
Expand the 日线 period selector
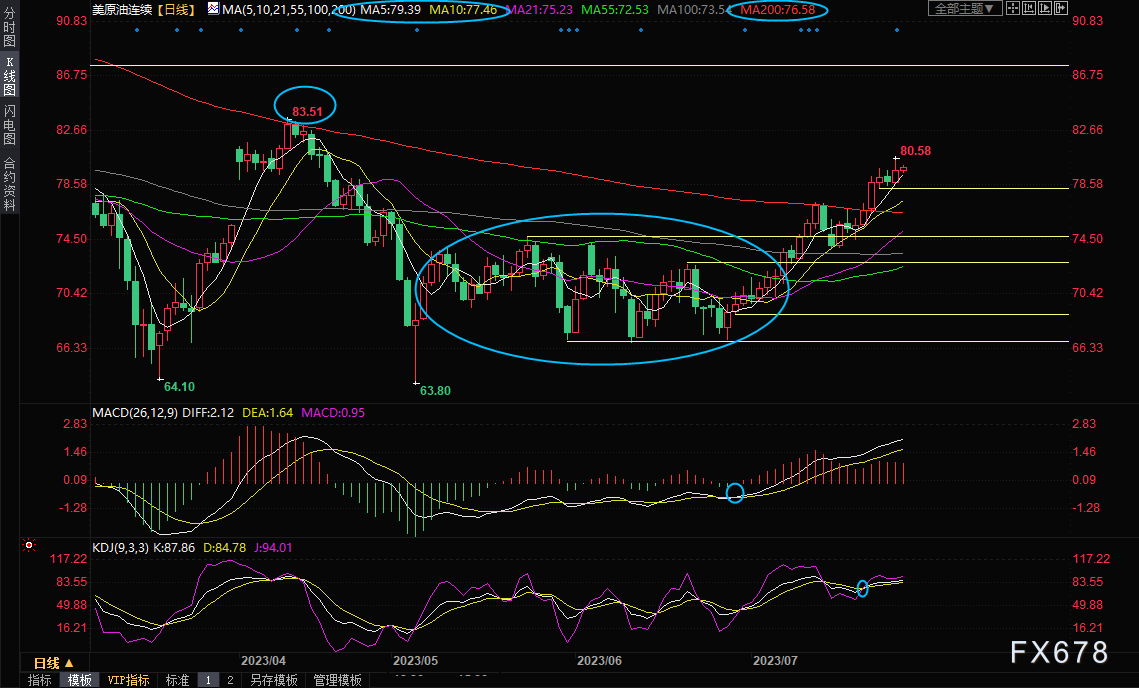(x=54, y=663)
